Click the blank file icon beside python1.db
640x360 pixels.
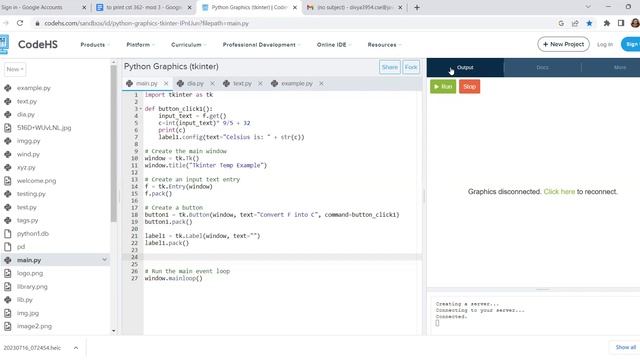tap(7, 233)
